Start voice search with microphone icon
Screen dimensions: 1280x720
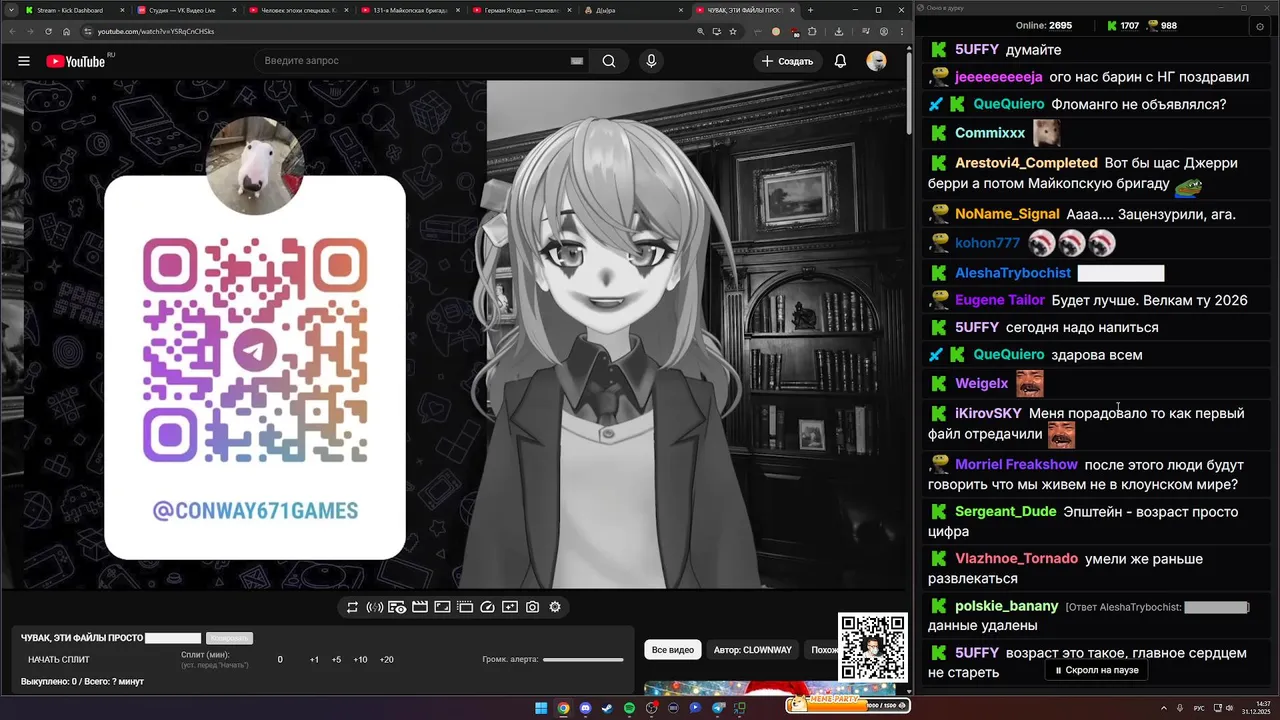[x=651, y=61]
